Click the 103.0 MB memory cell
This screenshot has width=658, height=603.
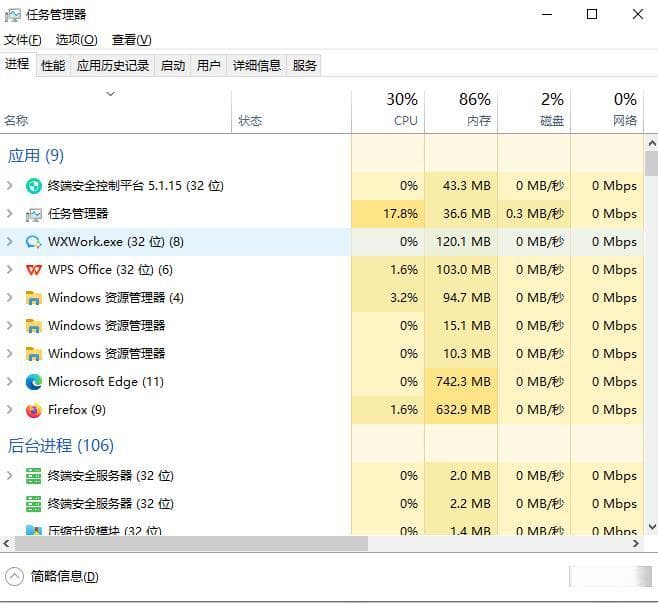461,270
